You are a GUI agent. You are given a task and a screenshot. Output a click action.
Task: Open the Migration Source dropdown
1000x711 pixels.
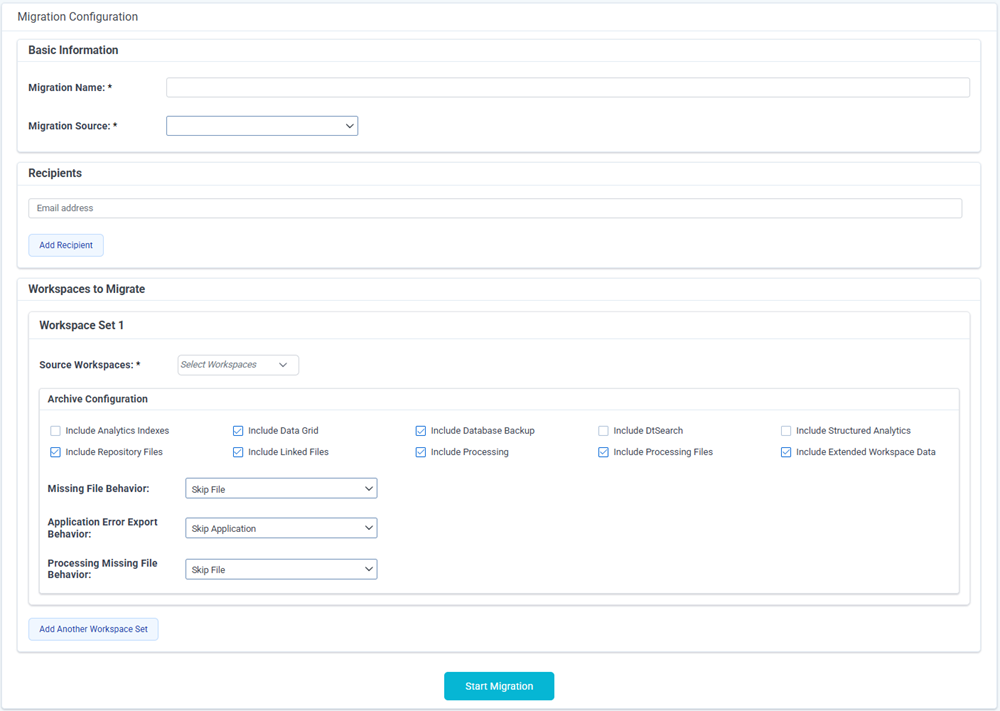[262, 125]
